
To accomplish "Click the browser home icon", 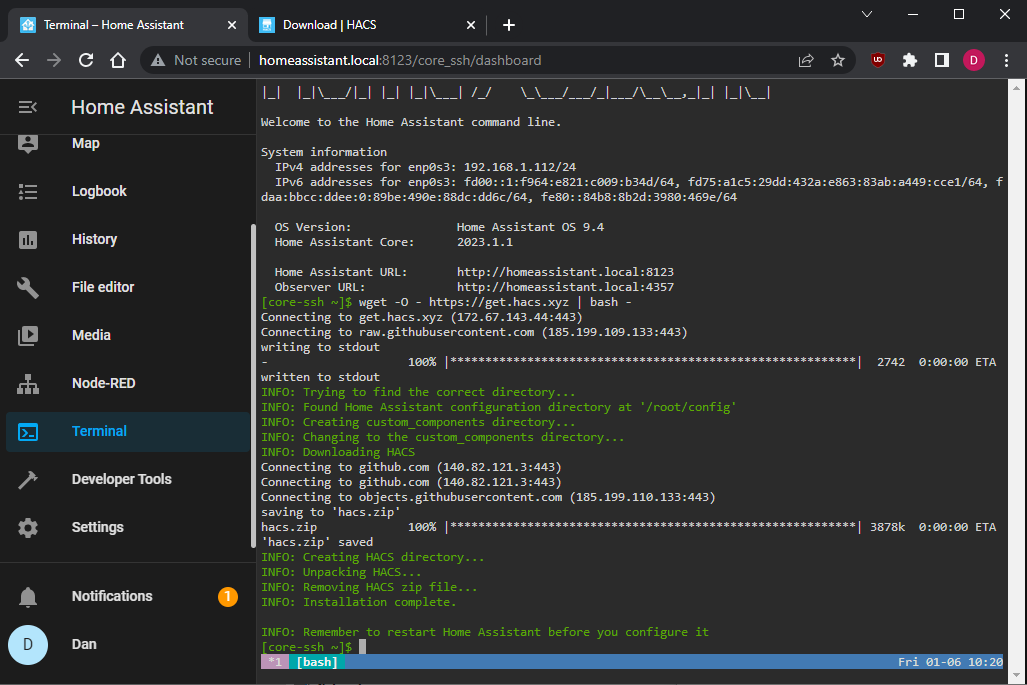I will coord(118,60).
